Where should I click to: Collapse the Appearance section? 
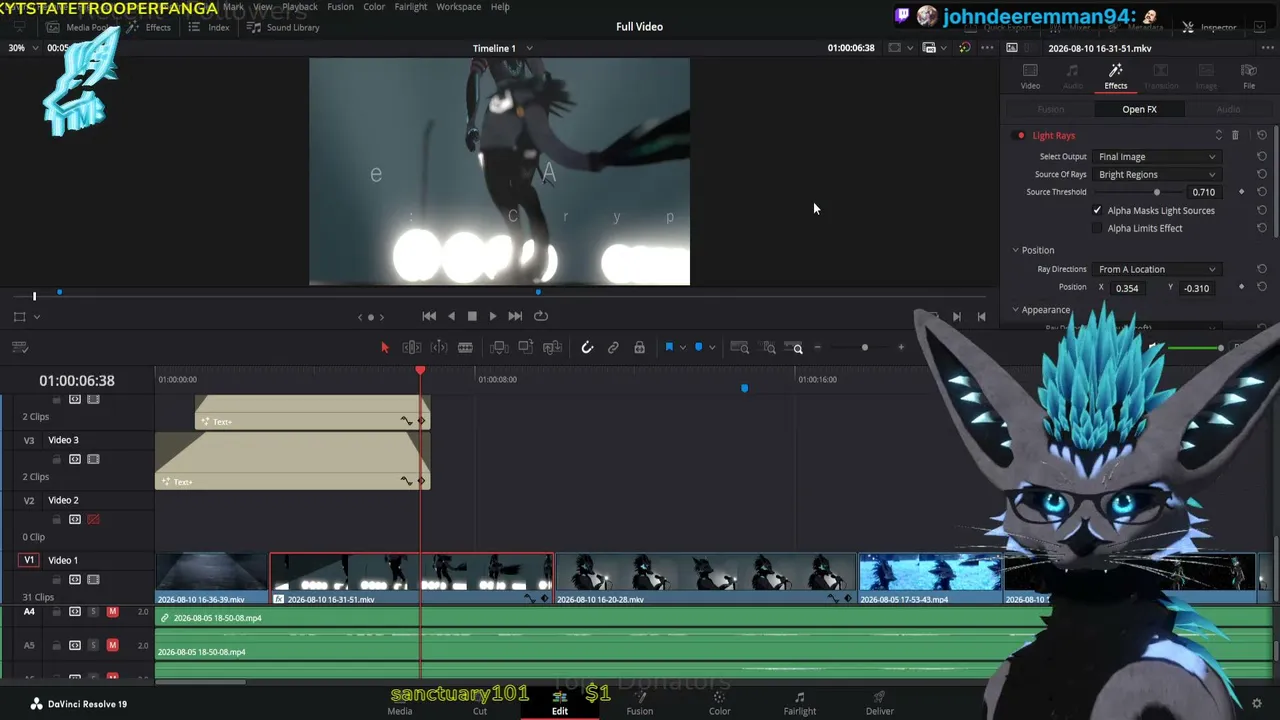click(1015, 310)
